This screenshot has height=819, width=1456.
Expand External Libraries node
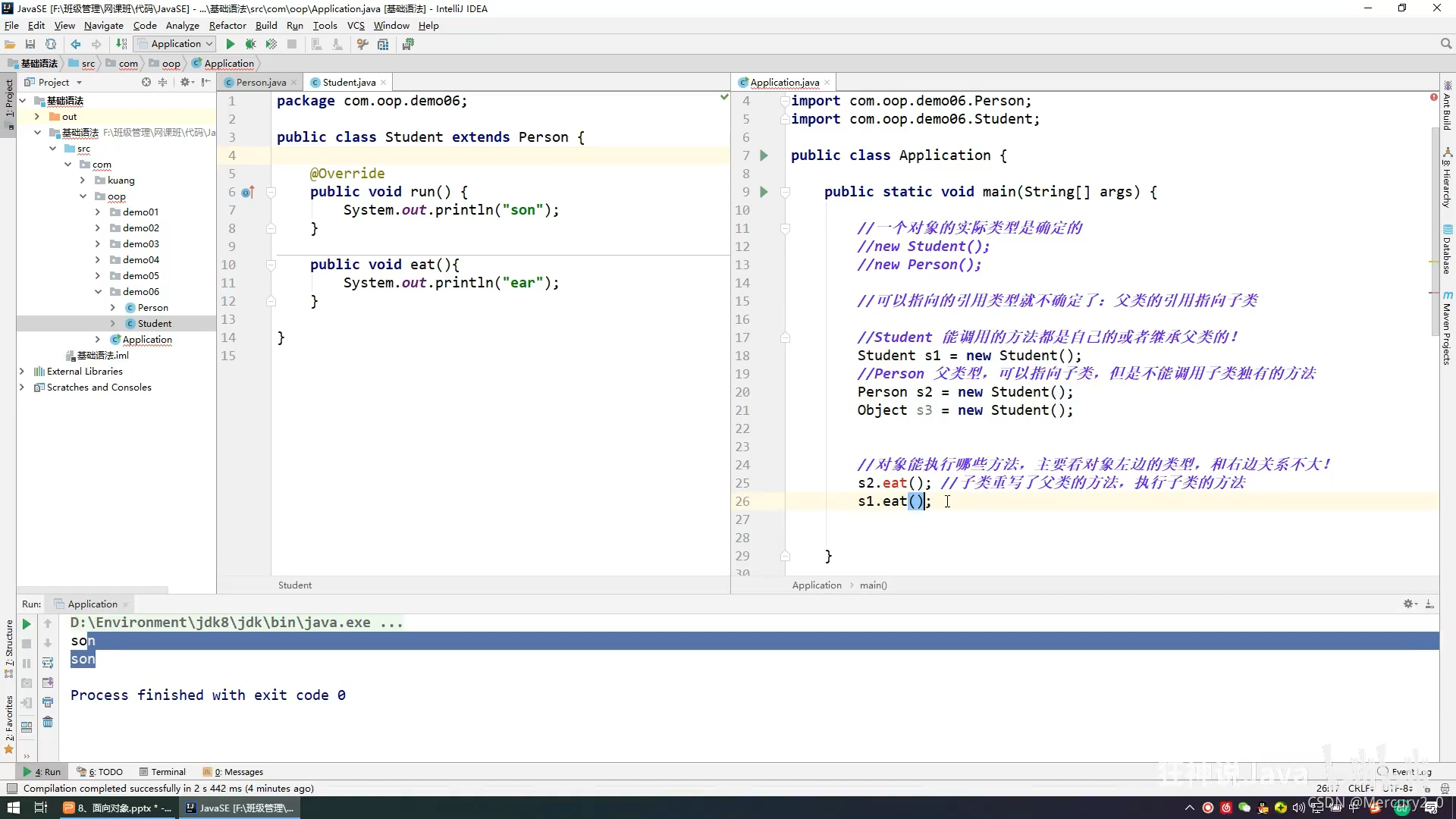21,372
